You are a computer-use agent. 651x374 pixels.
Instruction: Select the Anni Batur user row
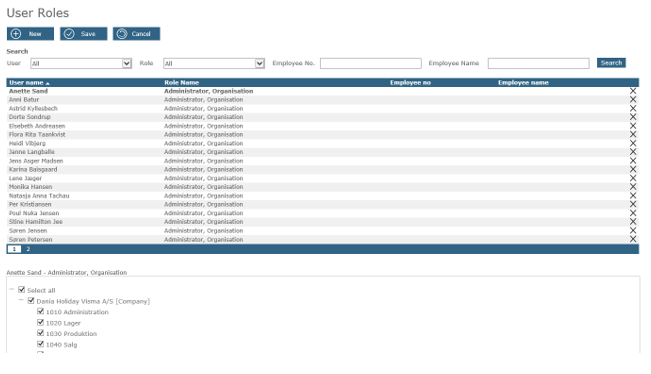(x=323, y=100)
